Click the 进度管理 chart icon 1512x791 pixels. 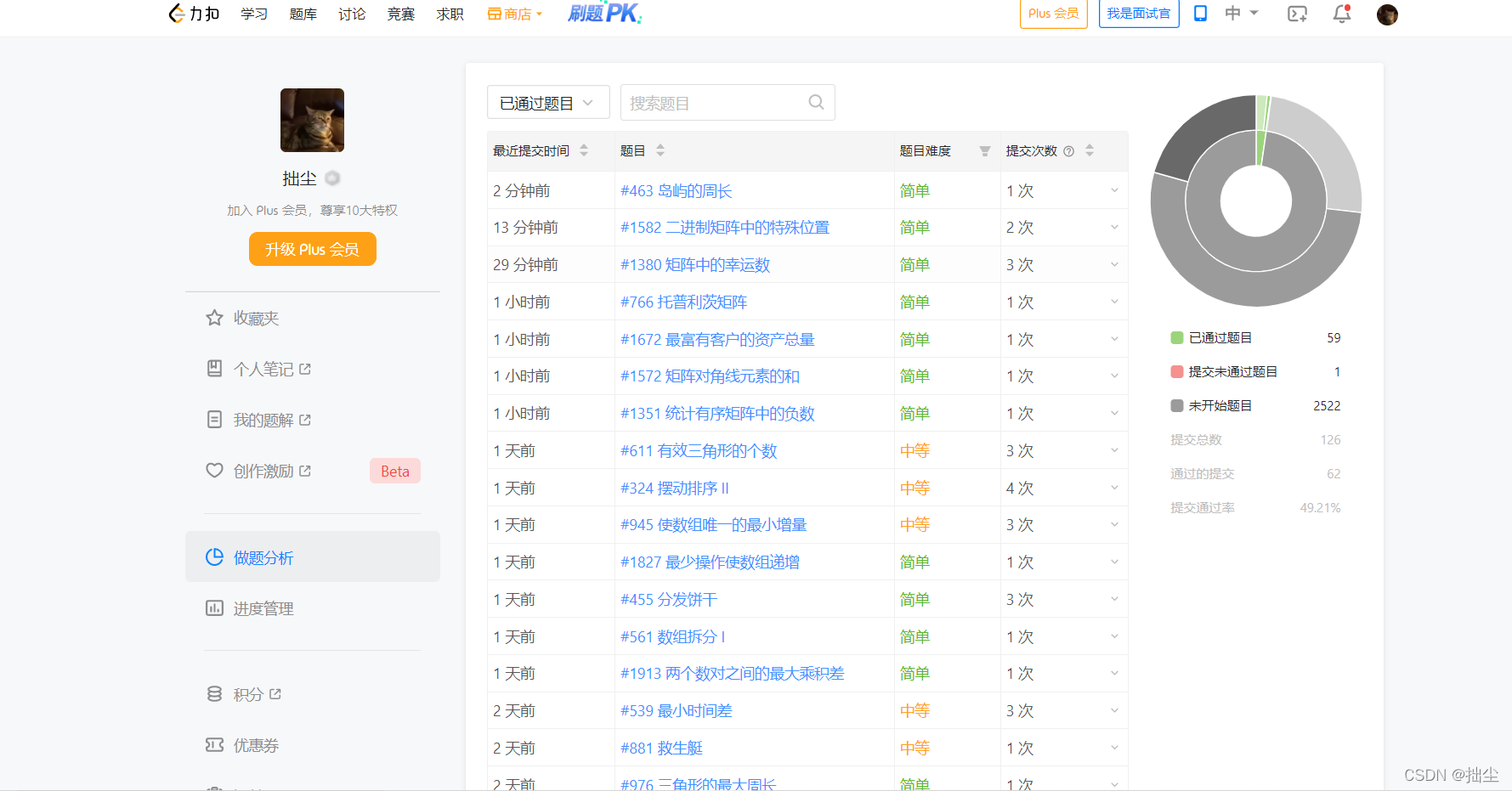214,608
